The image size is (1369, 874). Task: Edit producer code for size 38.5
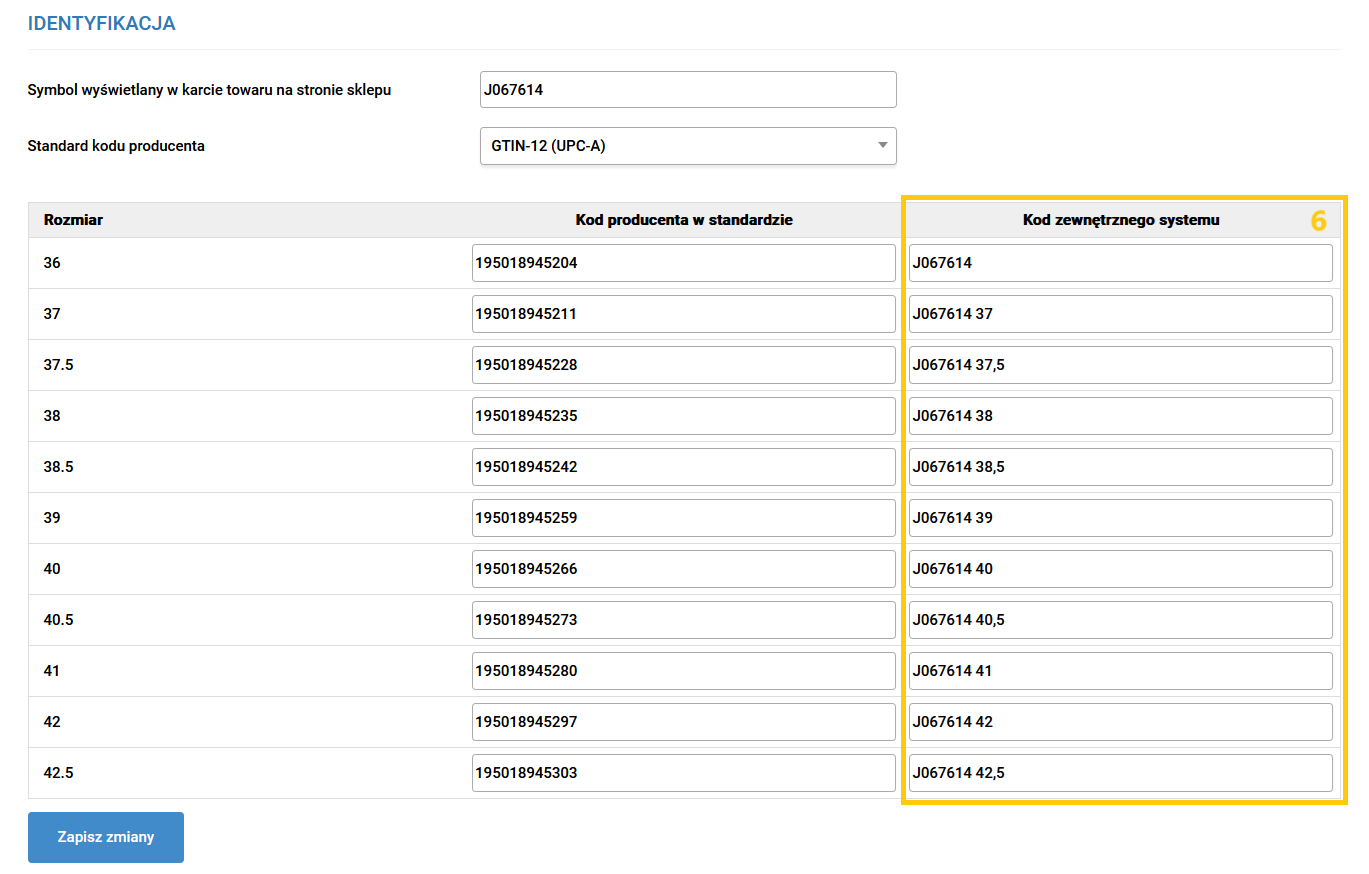(x=683, y=467)
